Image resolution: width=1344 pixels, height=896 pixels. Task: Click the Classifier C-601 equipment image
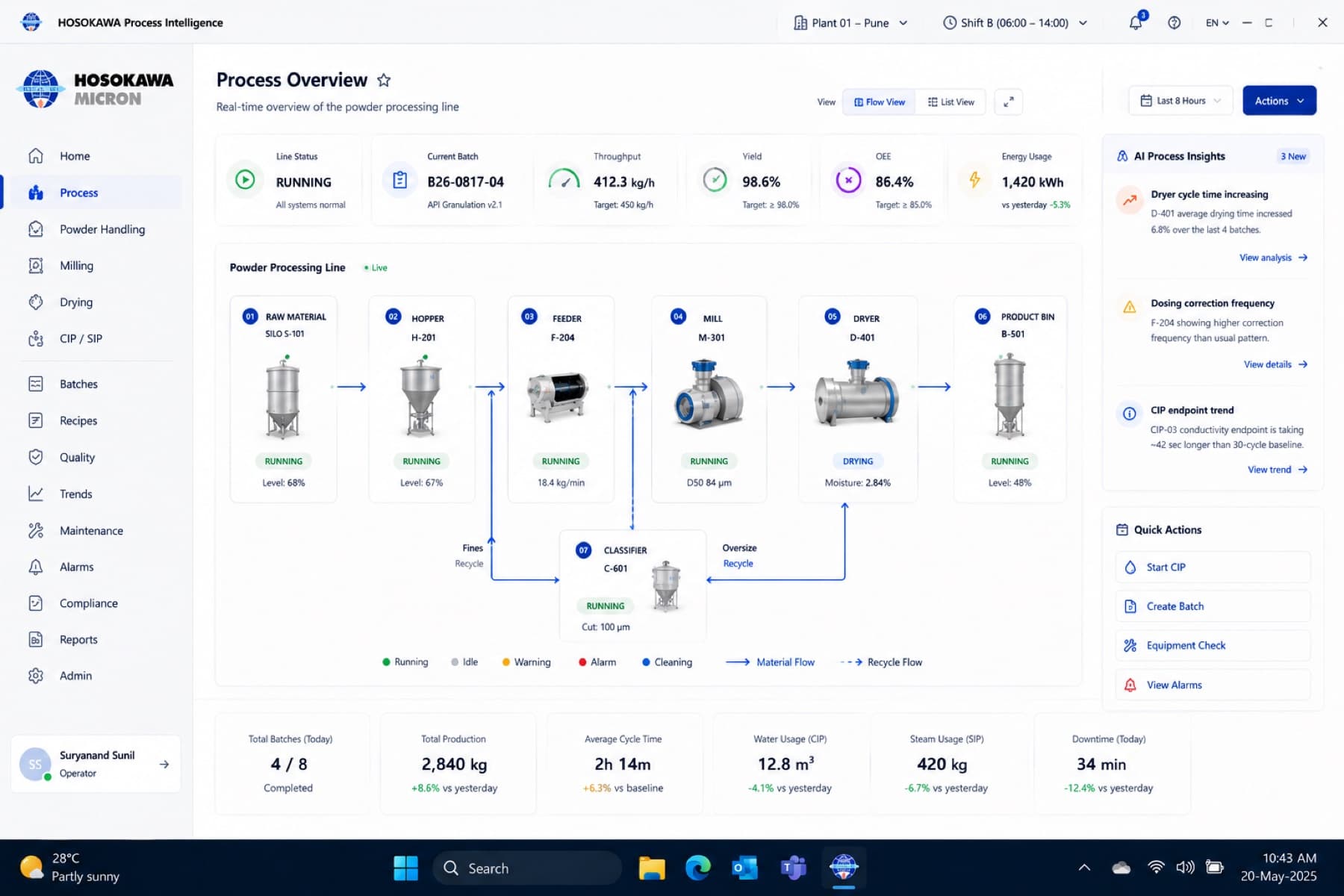[x=666, y=586]
